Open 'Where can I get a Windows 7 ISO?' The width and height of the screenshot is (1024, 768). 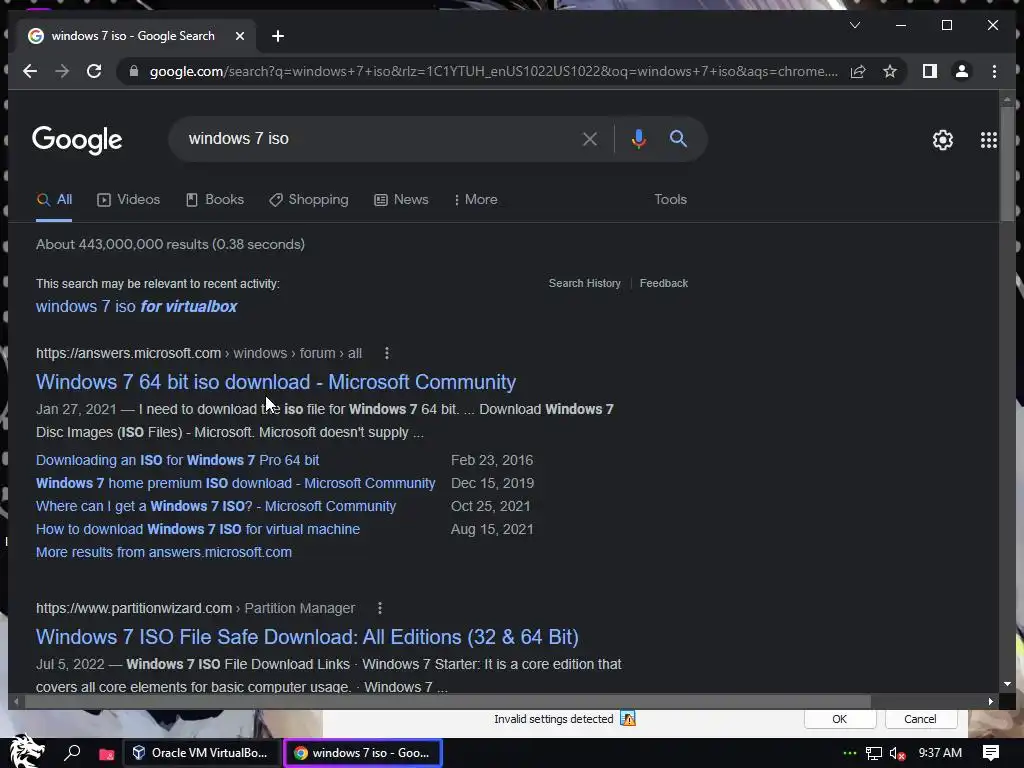coord(216,506)
